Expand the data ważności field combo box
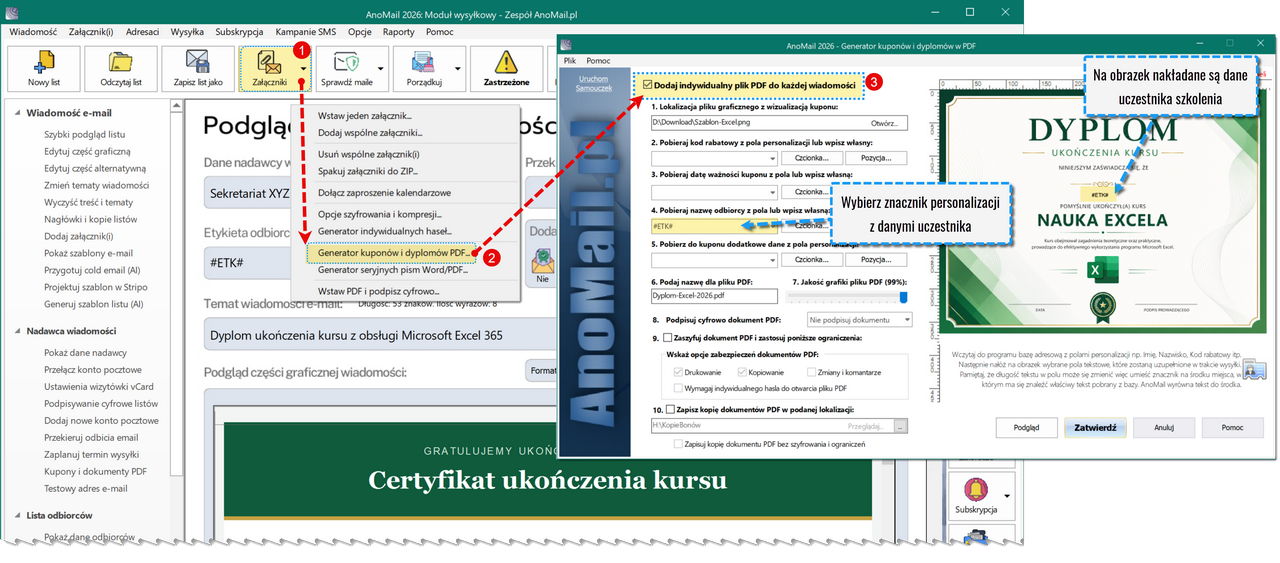 pyautogui.click(x=772, y=192)
